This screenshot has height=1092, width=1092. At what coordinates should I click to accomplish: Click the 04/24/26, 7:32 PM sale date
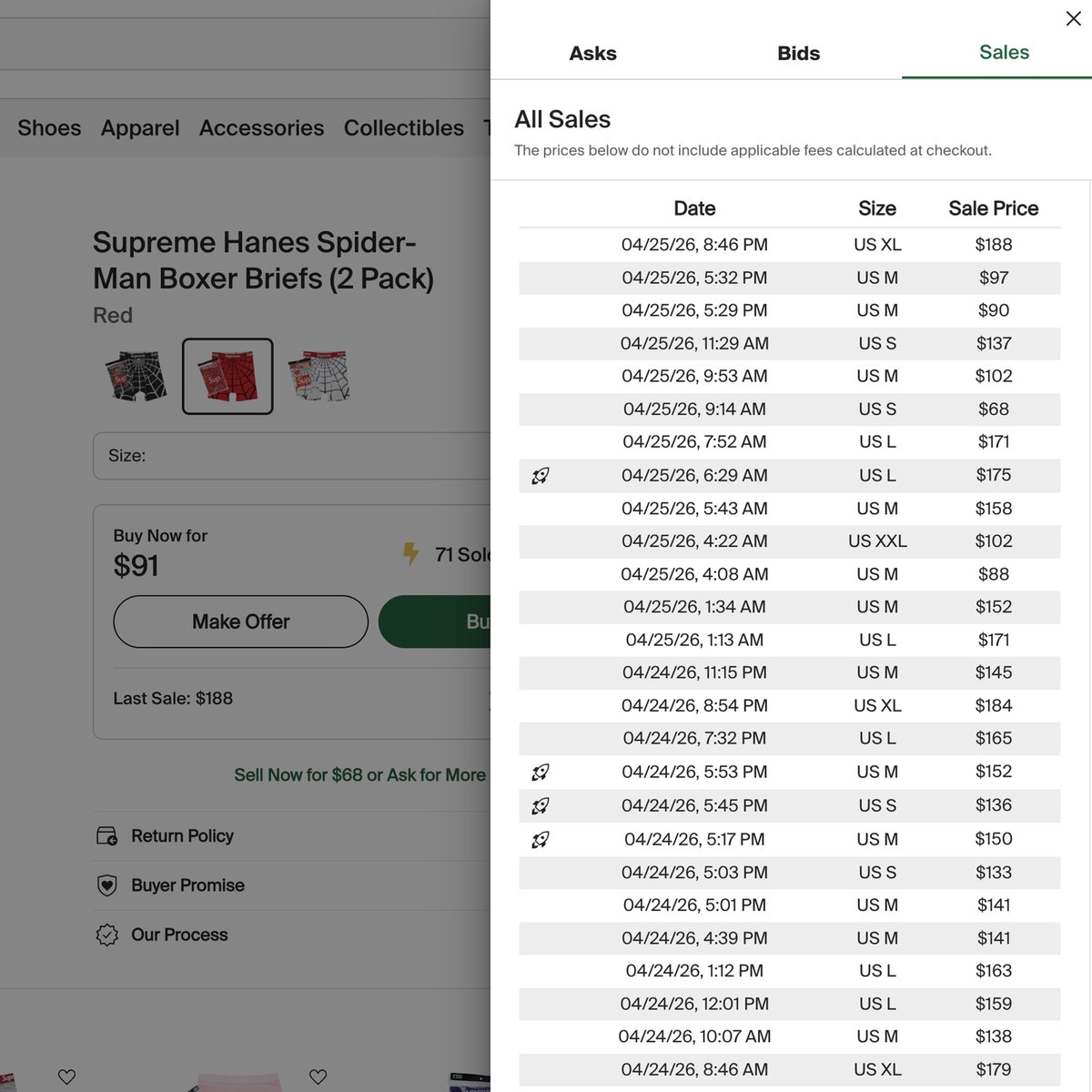[x=694, y=738]
